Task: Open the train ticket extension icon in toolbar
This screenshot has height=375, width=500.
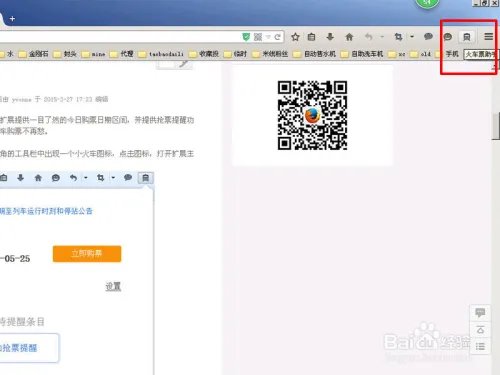Action: coord(467,37)
